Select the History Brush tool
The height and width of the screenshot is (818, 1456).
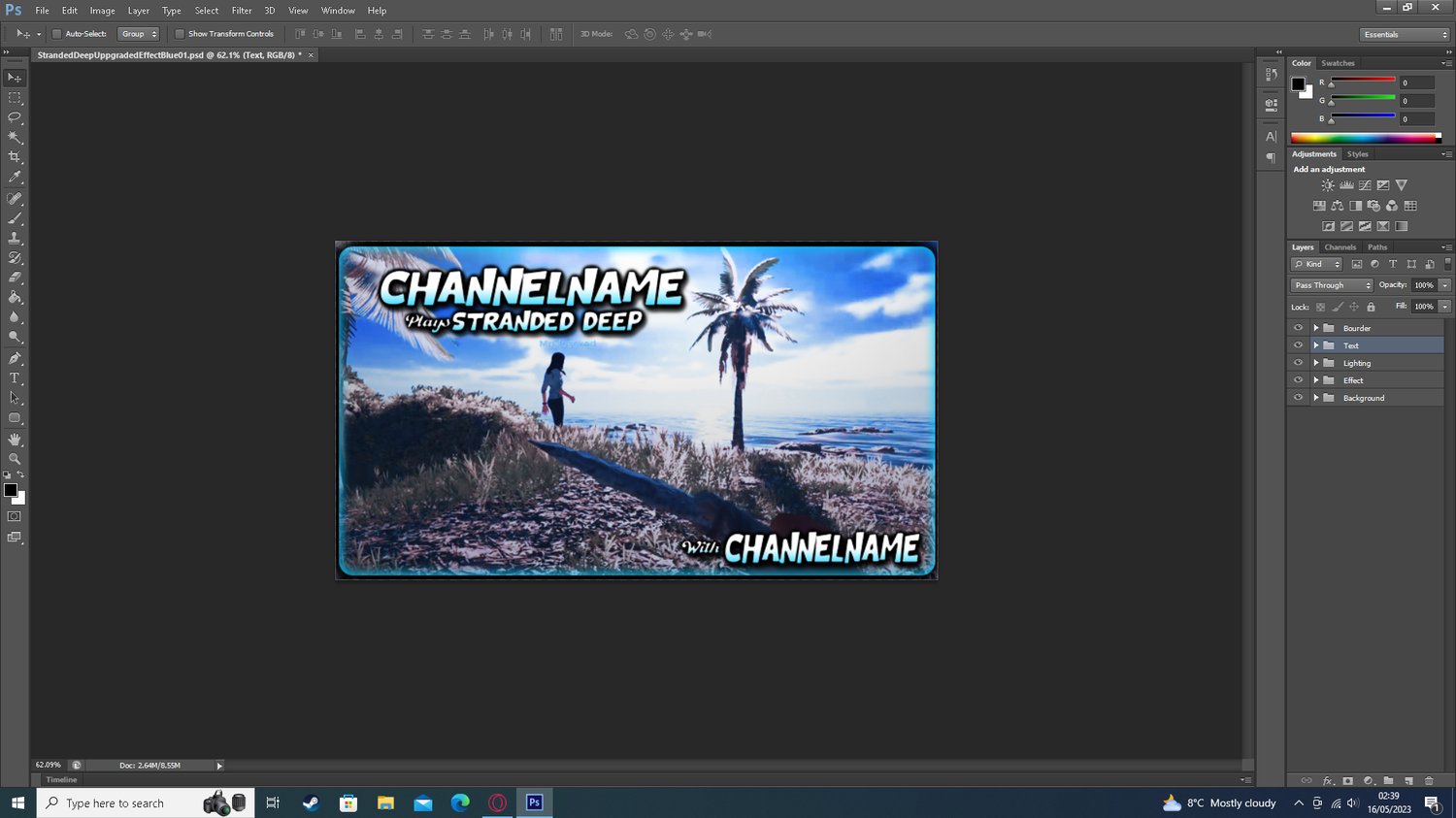click(15, 258)
